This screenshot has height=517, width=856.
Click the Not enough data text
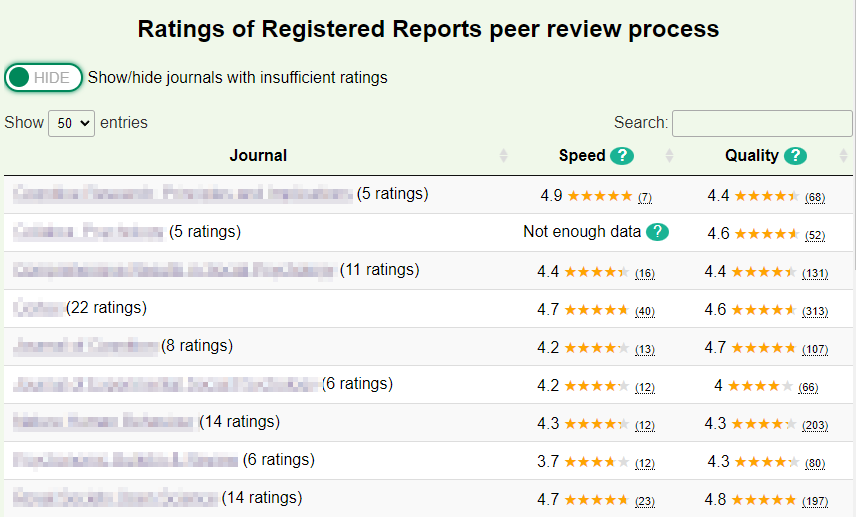tap(582, 232)
